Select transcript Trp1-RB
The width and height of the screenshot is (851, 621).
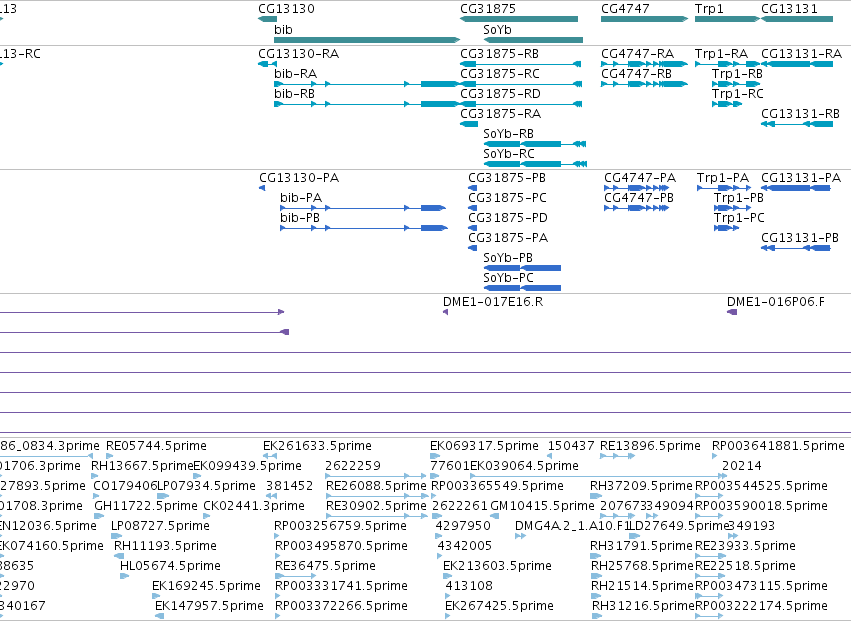[x=736, y=84]
